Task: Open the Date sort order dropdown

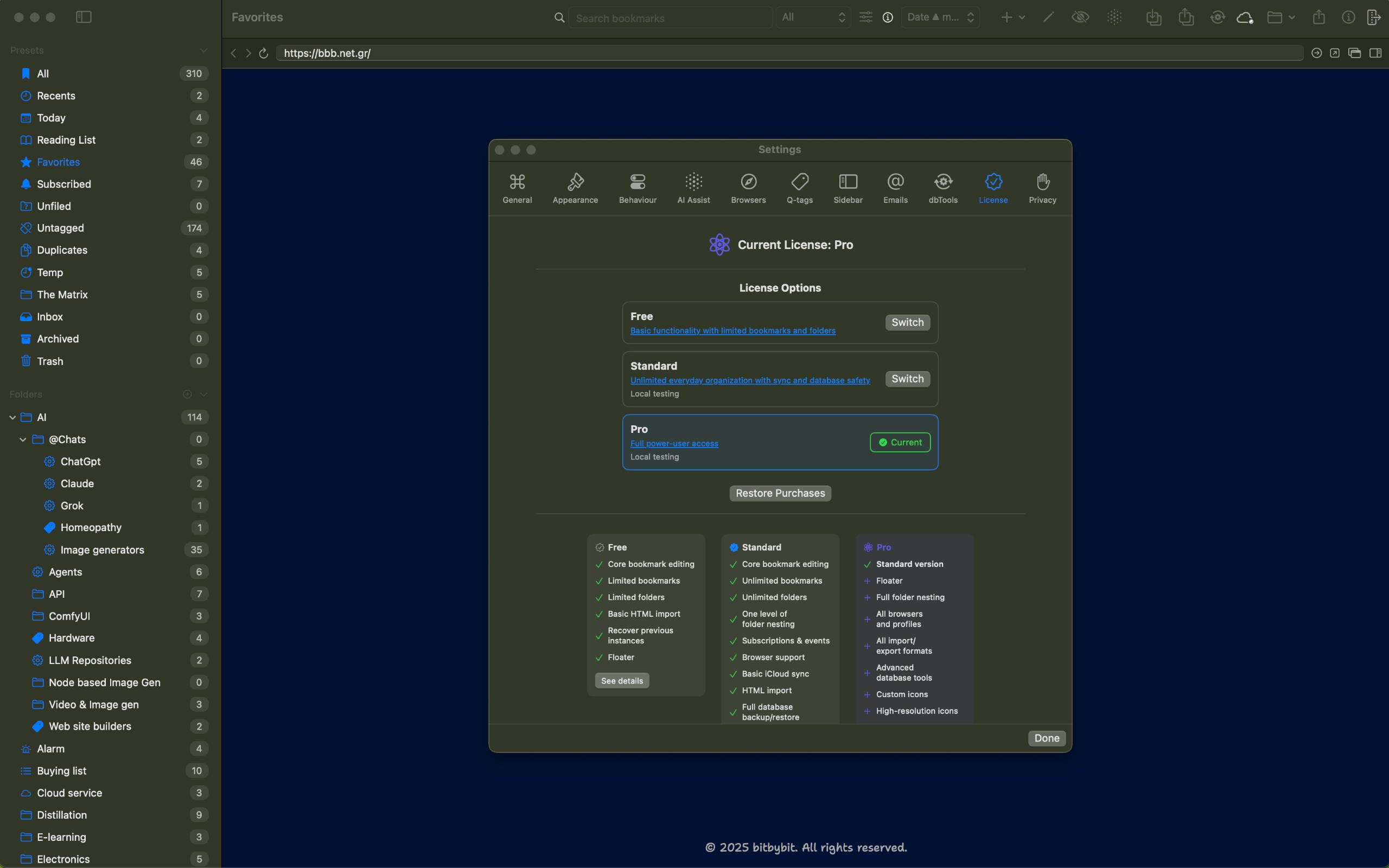Action: [x=940, y=17]
